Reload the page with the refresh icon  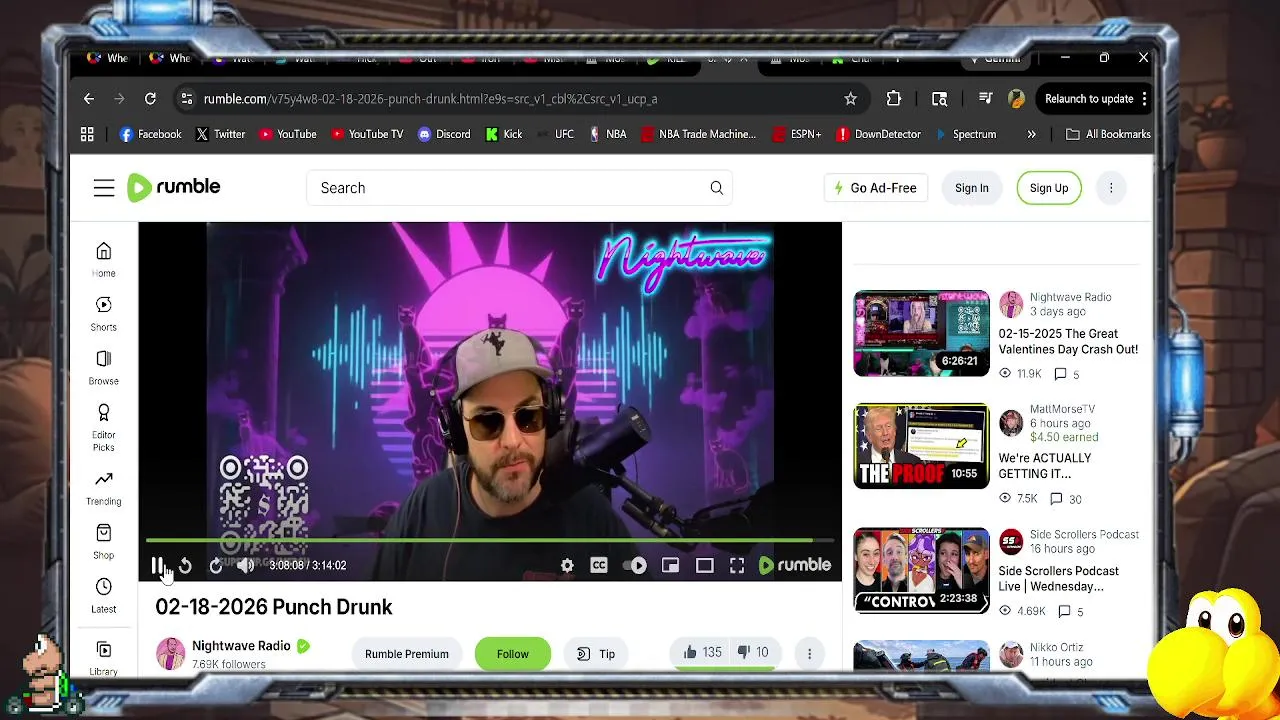click(150, 99)
